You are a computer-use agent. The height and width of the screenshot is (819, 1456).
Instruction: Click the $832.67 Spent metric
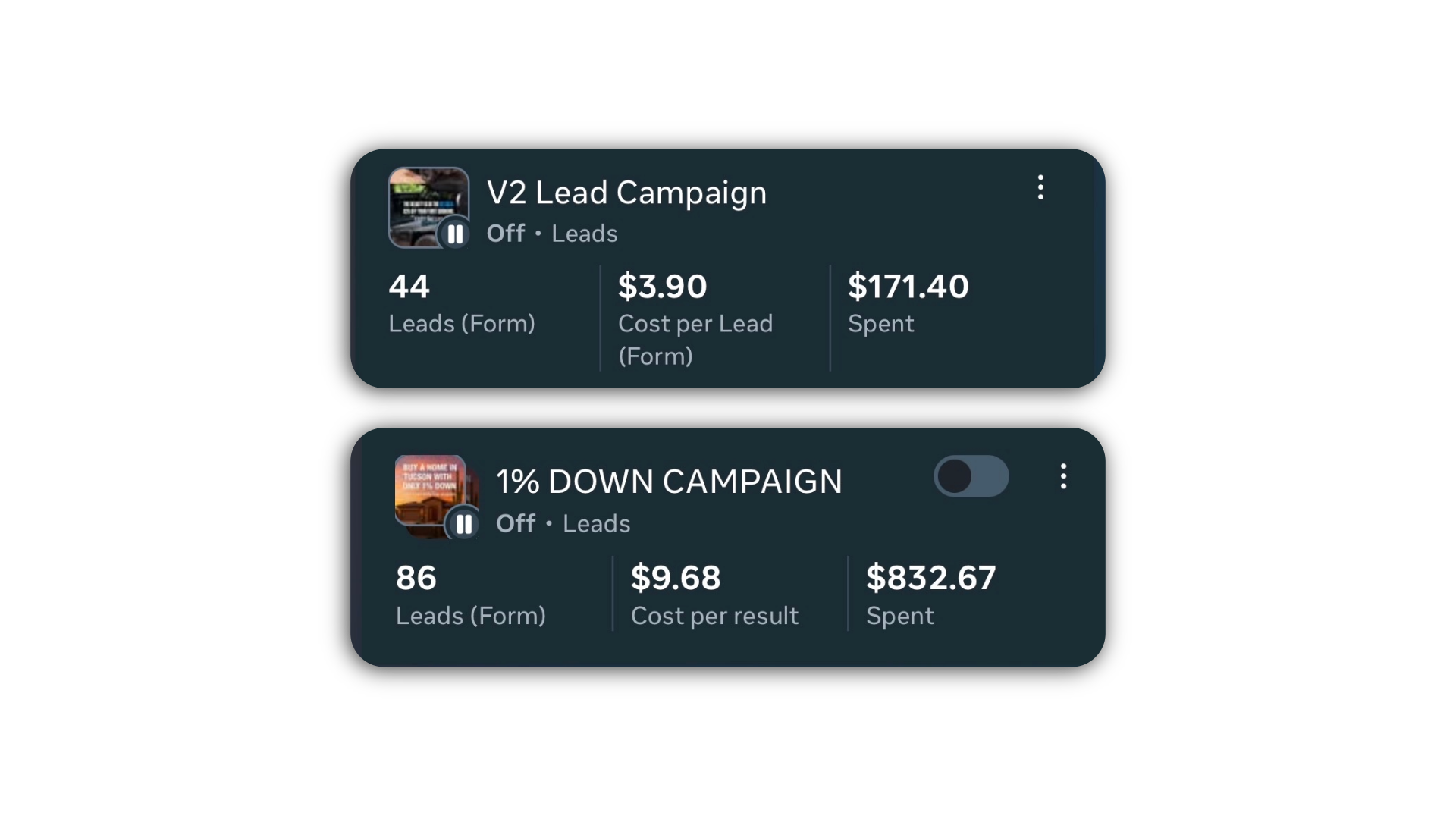(x=930, y=578)
